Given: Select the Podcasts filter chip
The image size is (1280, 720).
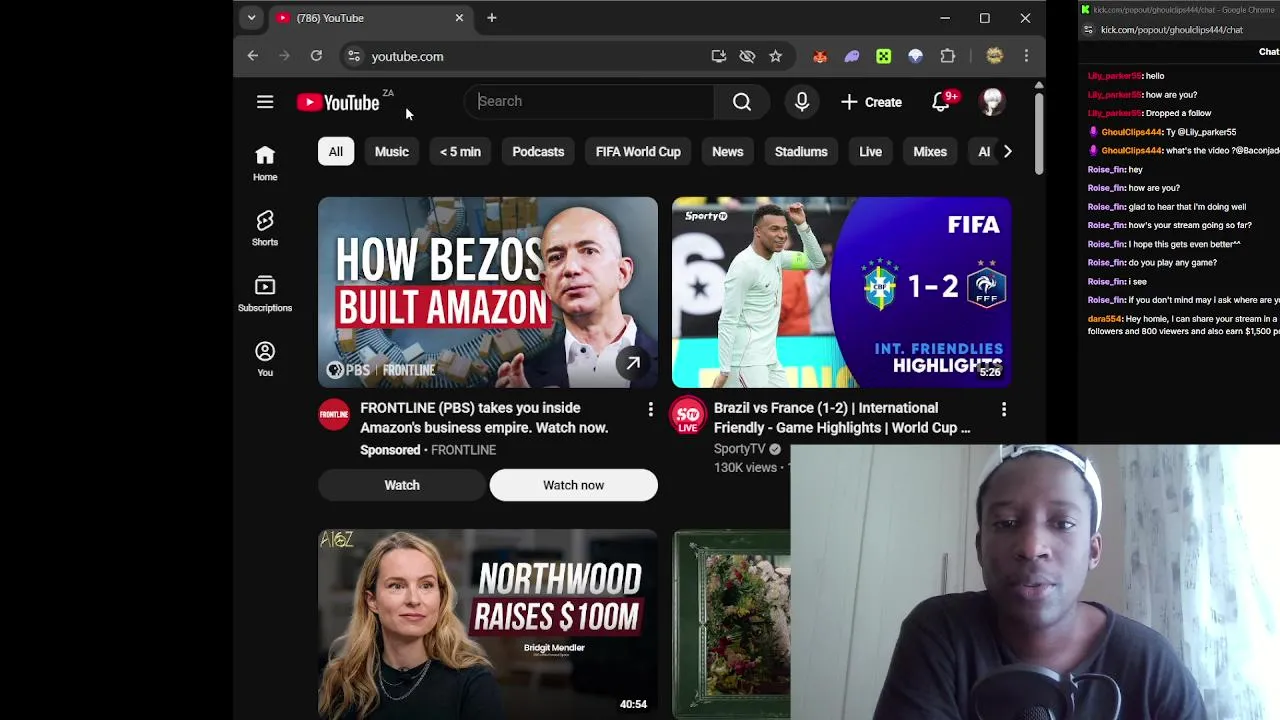Looking at the screenshot, I should pyautogui.click(x=538, y=152).
